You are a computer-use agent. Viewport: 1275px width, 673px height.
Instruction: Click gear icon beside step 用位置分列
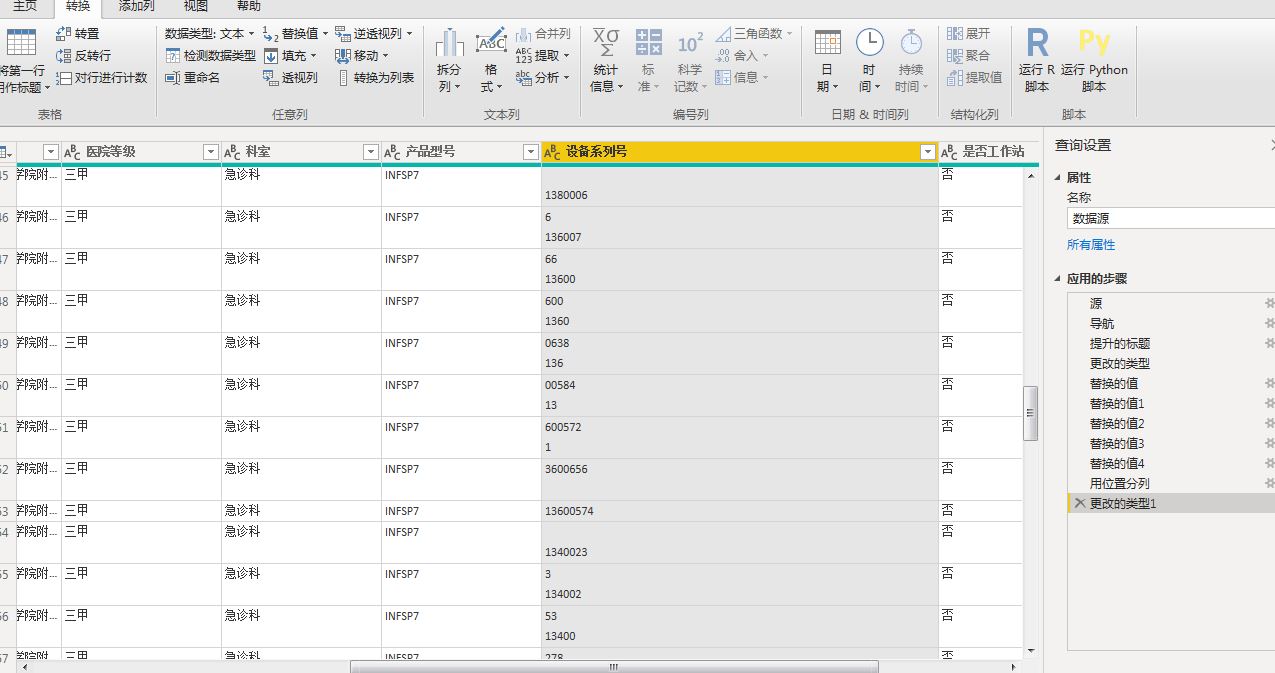(x=1269, y=483)
